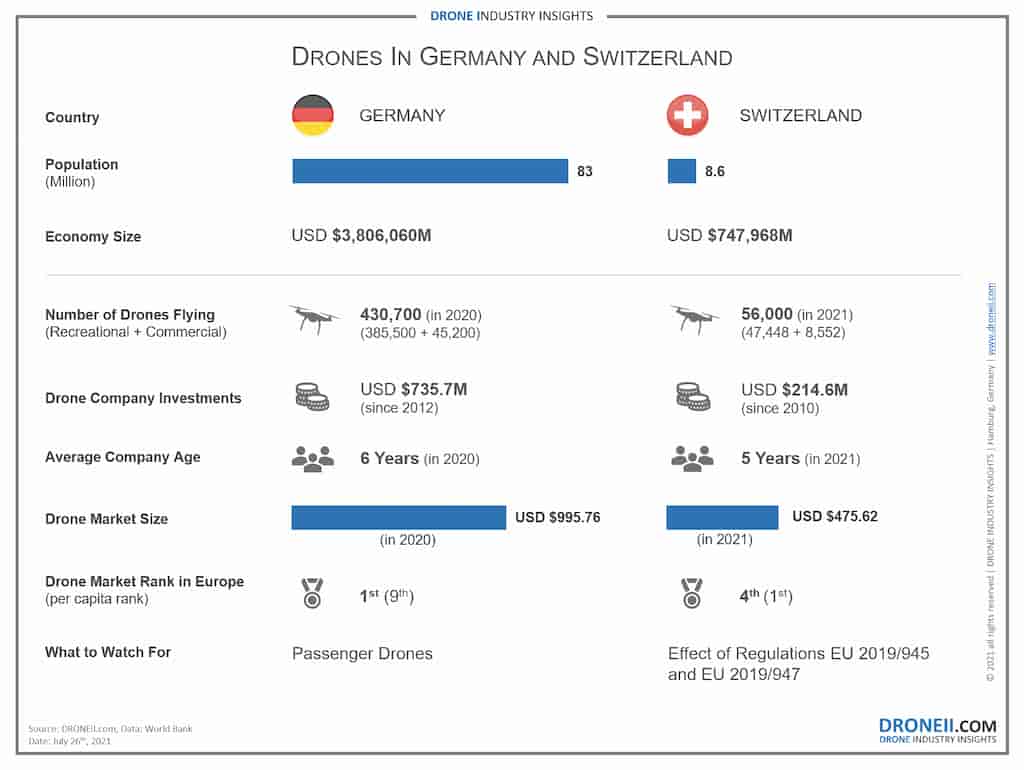Click the value "USD $475.62"
The width and height of the screenshot is (1024, 770).
(x=835, y=517)
